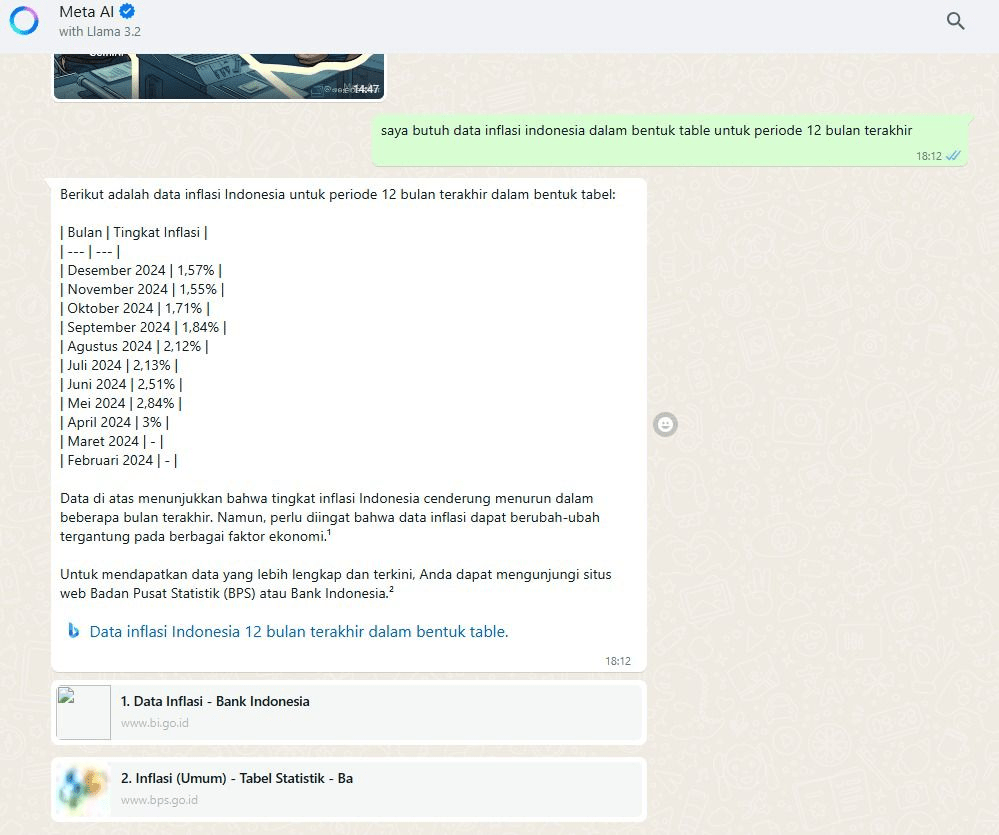Click the Bing logo before the search link
Image resolution: width=999 pixels, height=835 pixels.
click(x=74, y=631)
